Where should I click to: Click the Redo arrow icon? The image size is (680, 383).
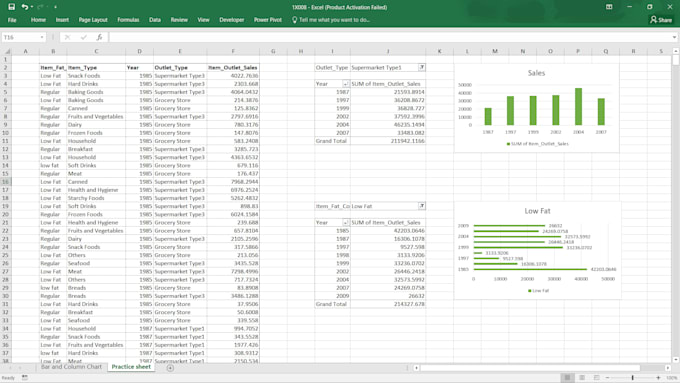click(x=41, y=7)
